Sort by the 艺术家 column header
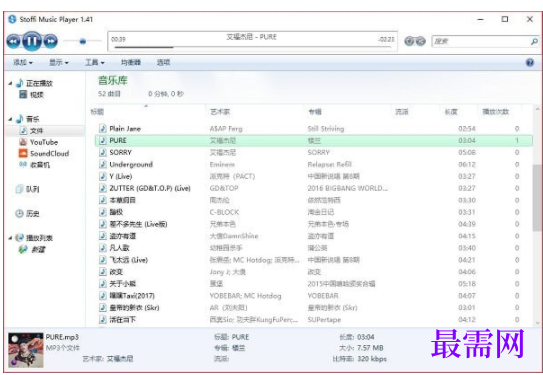 [220, 111]
